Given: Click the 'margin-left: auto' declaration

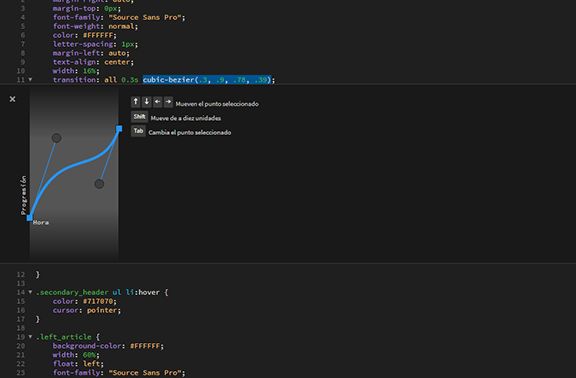Looking at the screenshot, I should pyautogui.click(x=91, y=53).
